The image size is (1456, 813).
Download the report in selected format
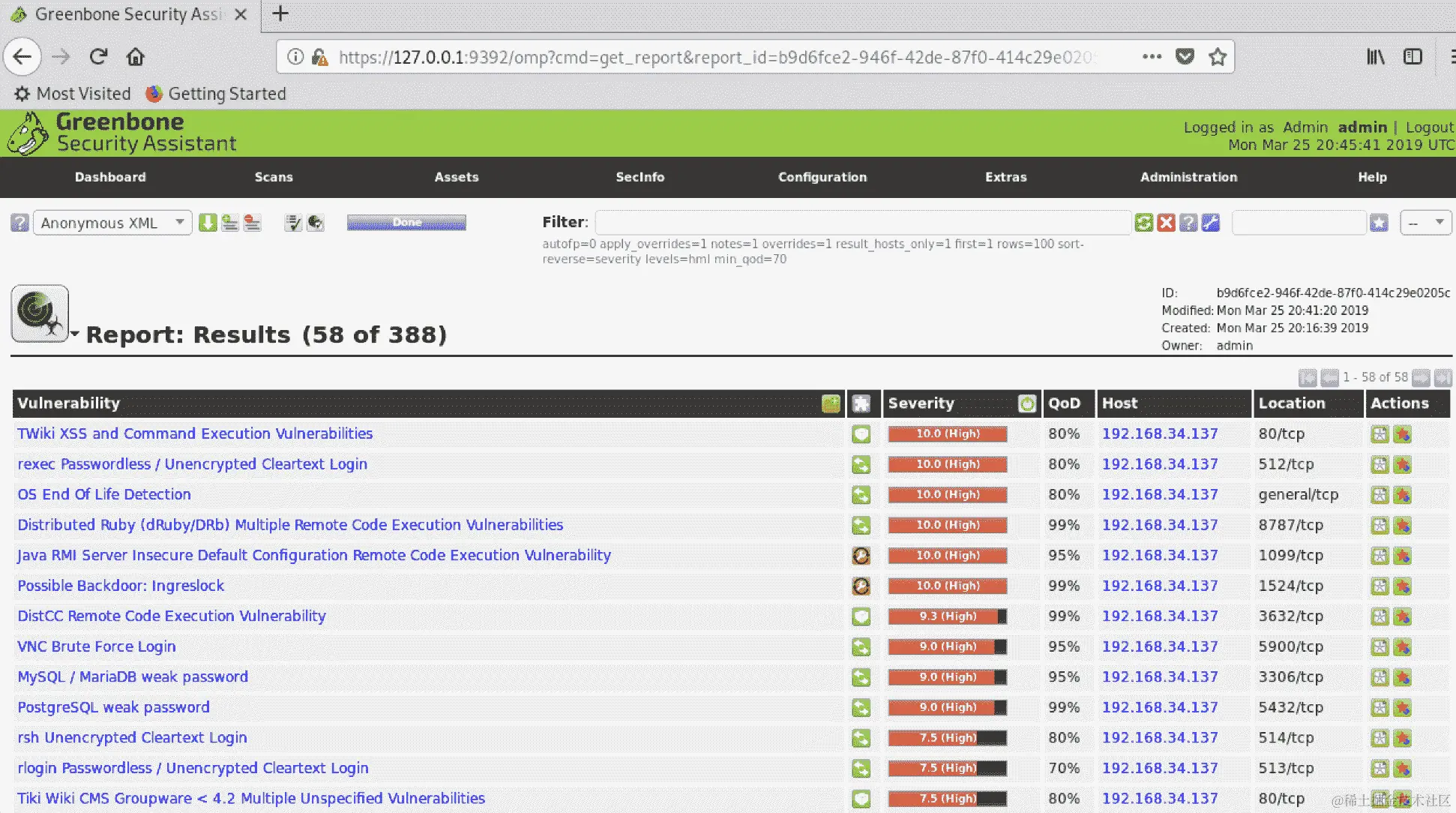pyautogui.click(x=208, y=223)
